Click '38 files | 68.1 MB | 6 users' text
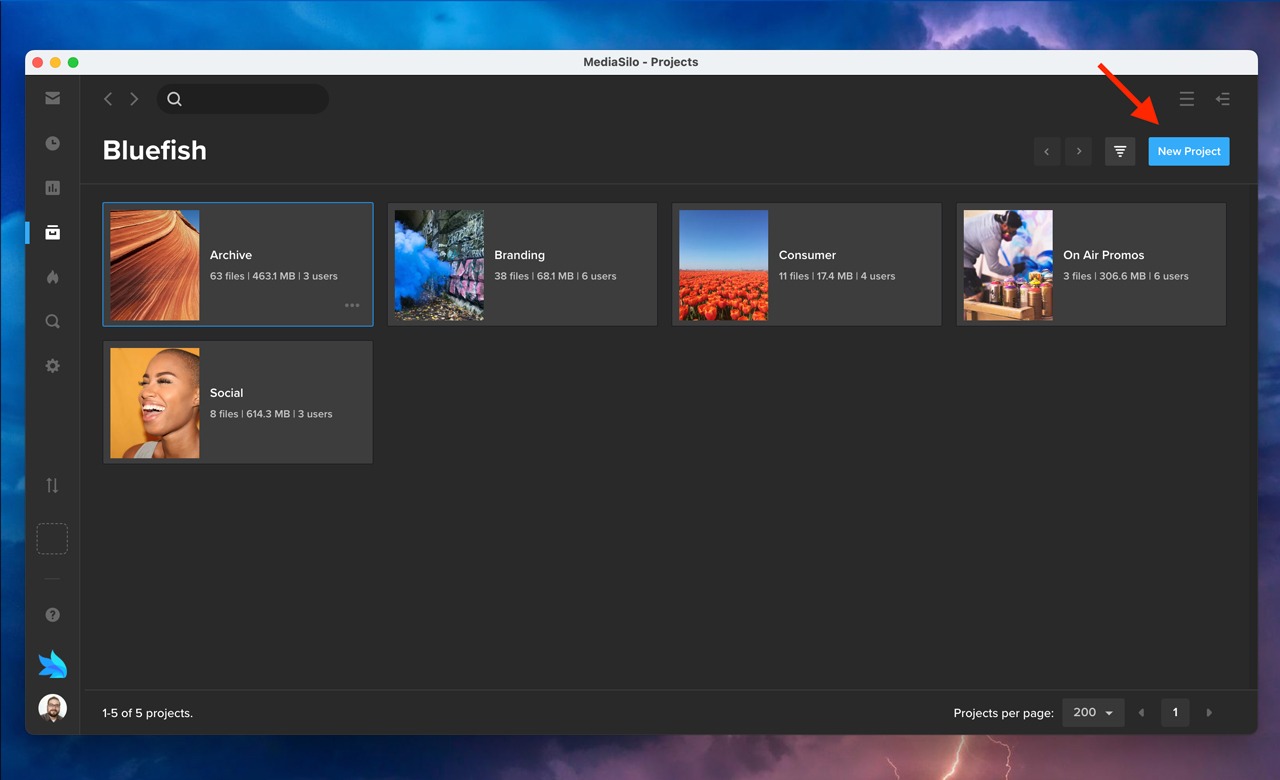Viewport: 1280px width, 780px height. (x=555, y=276)
